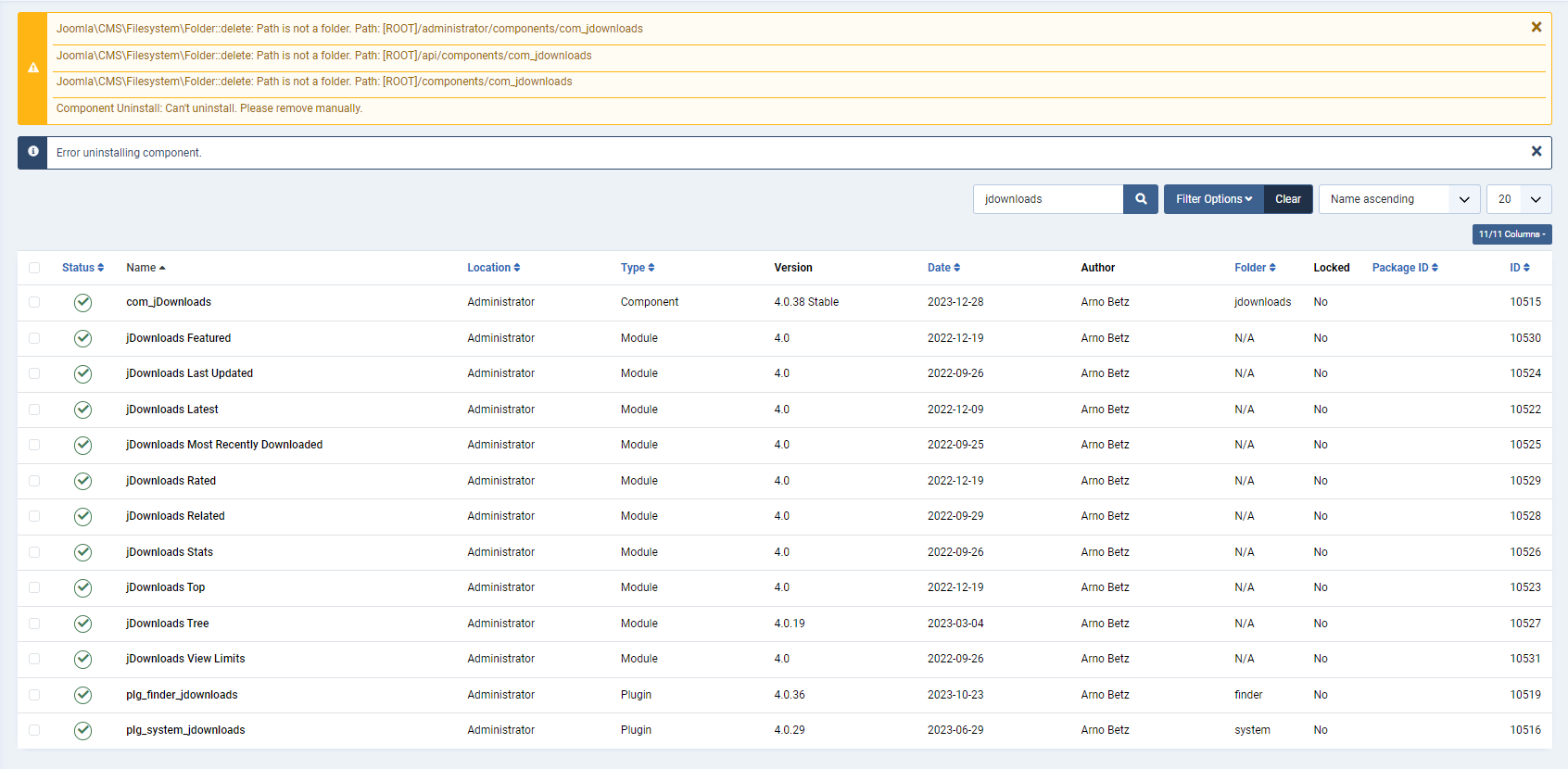1568x769 pixels.
Task: Toggle status icon for jDownloads Rated
Action: 82,481
